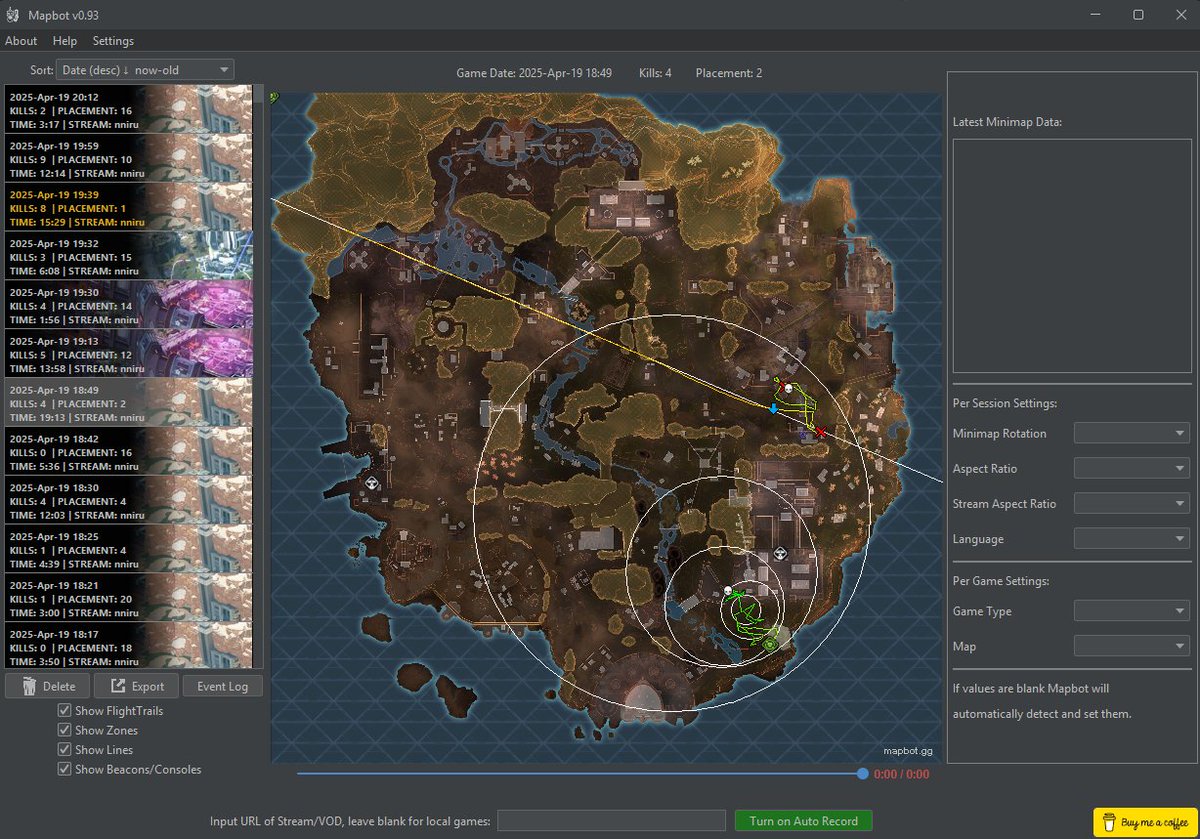Click the Mapbot app icon in title bar

[12, 15]
